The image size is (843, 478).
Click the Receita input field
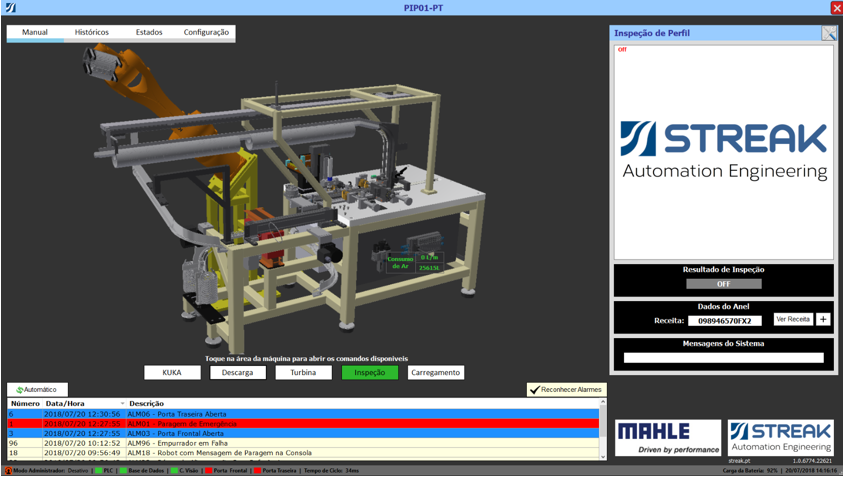[724, 321]
